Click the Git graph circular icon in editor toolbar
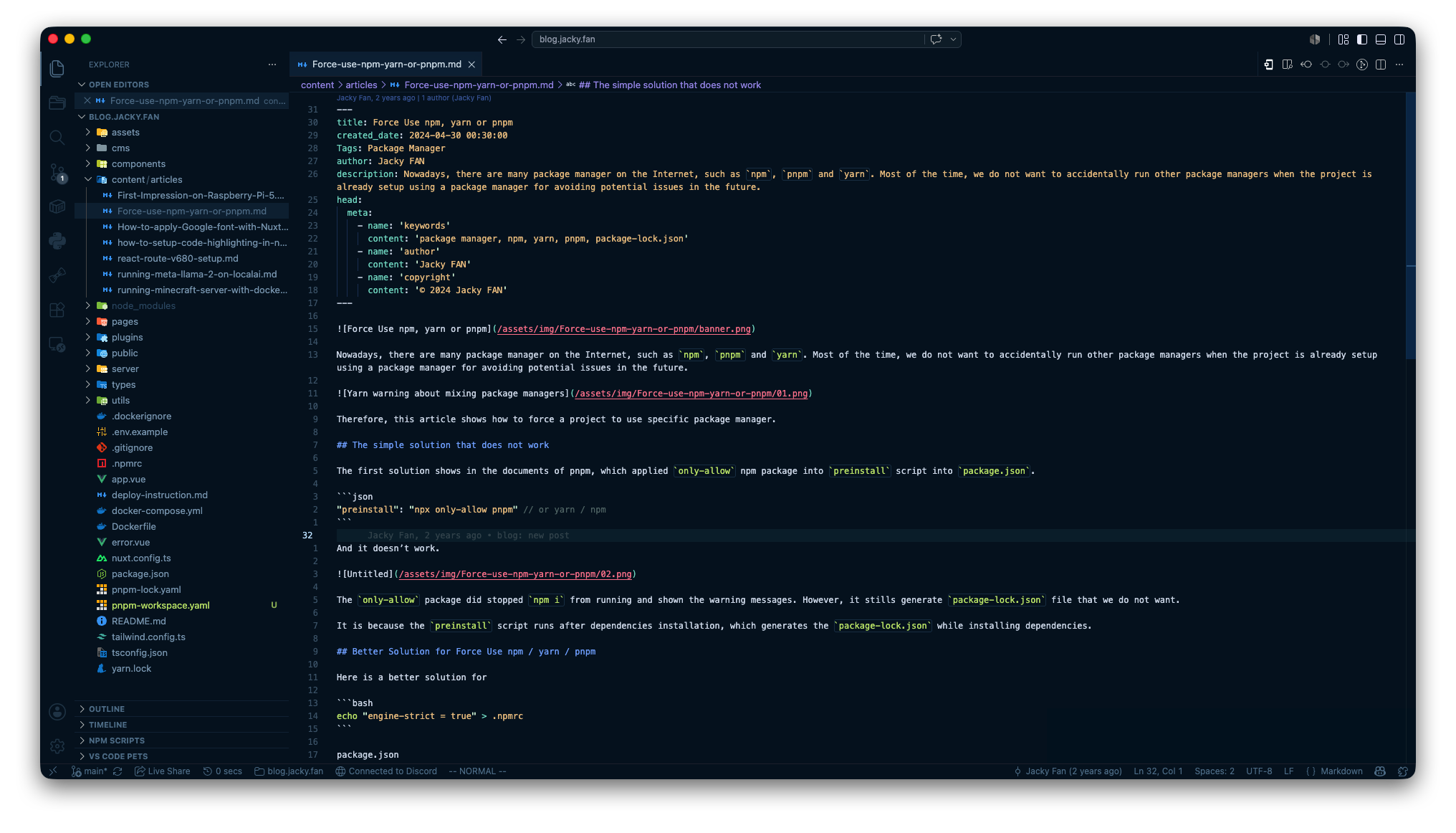The image size is (1456, 833). click(x=1362, y=65)
